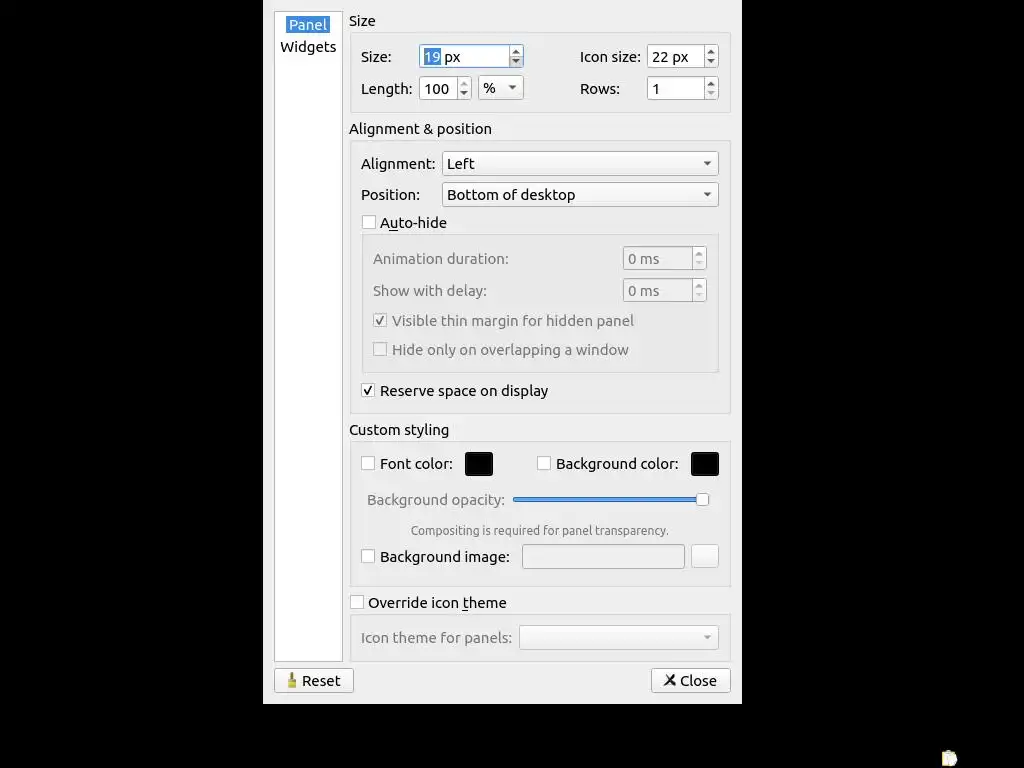Click the Reset button
This screenshot has height=768, width=1024.
(314, 680)
